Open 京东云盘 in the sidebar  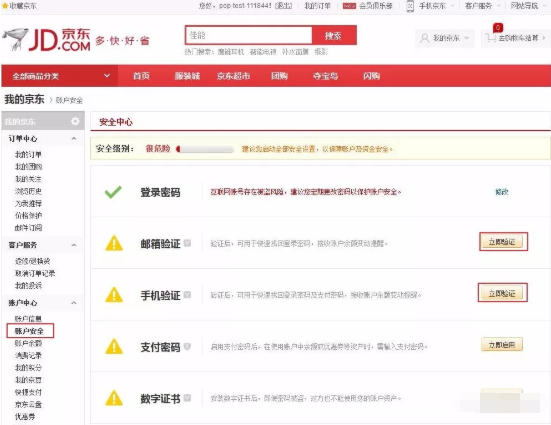point(28,404)
